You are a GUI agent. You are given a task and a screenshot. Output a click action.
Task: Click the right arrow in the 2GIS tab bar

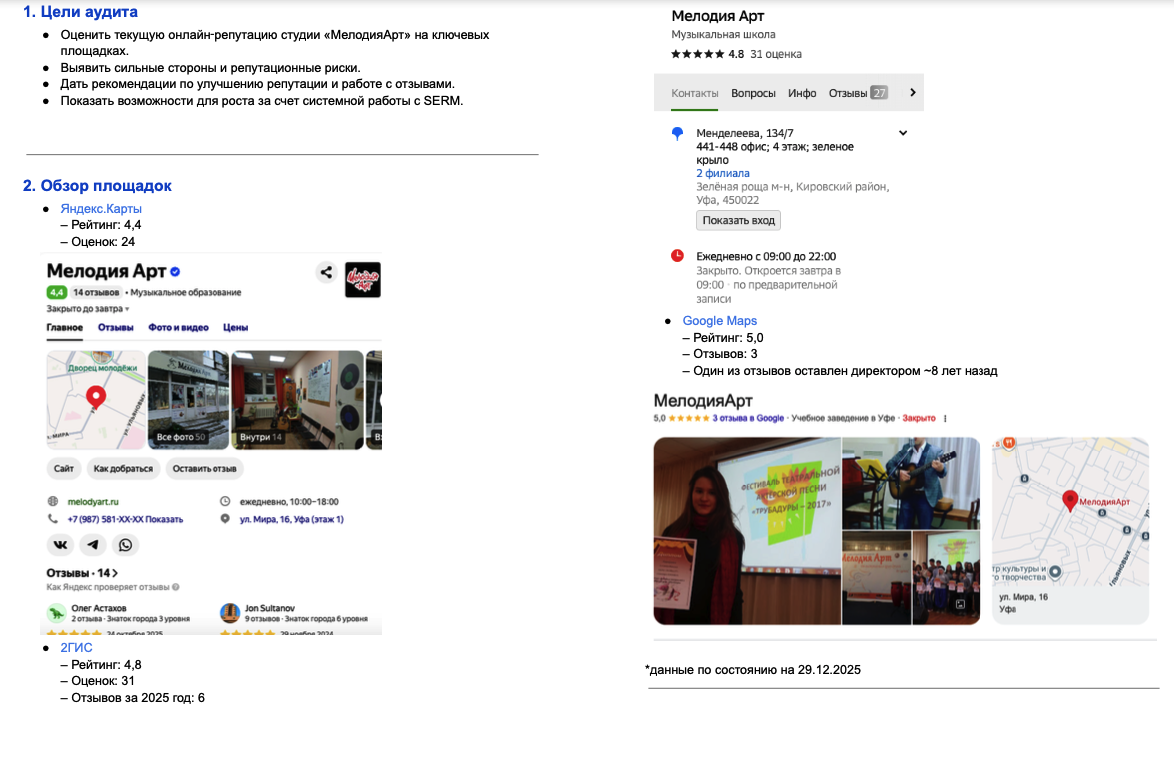click(x=912, y=93)
